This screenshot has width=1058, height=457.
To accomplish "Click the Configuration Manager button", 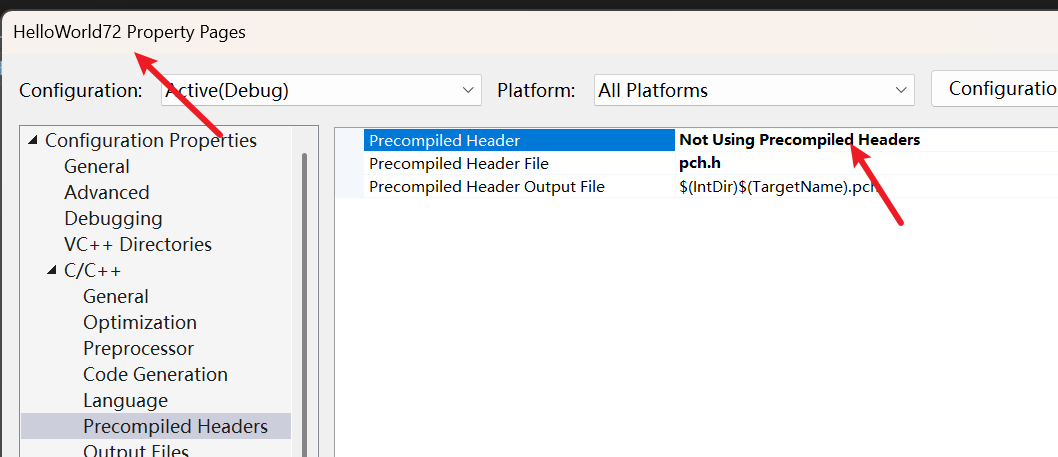I will (x=995, y=88).
